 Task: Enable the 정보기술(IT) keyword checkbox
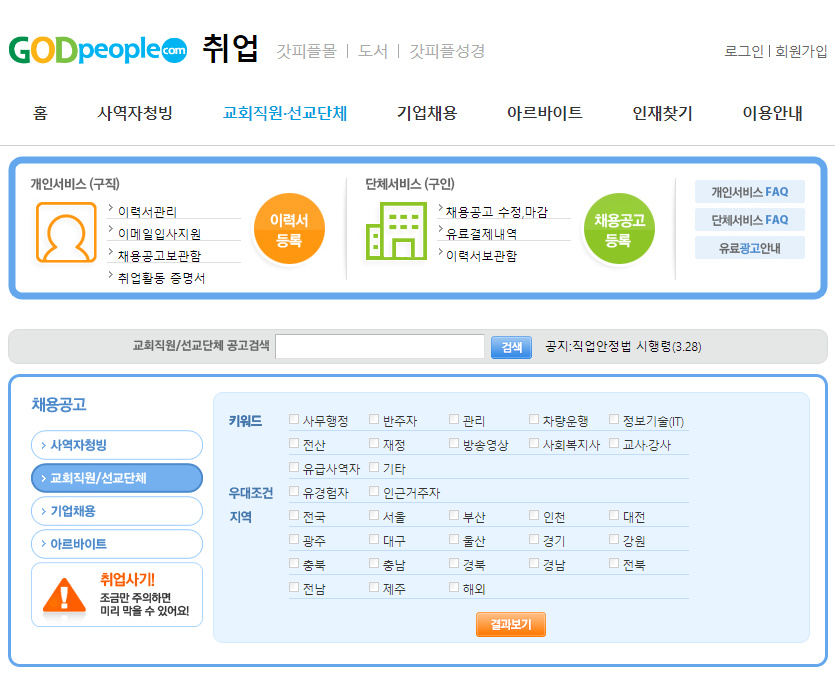[614, 419]
